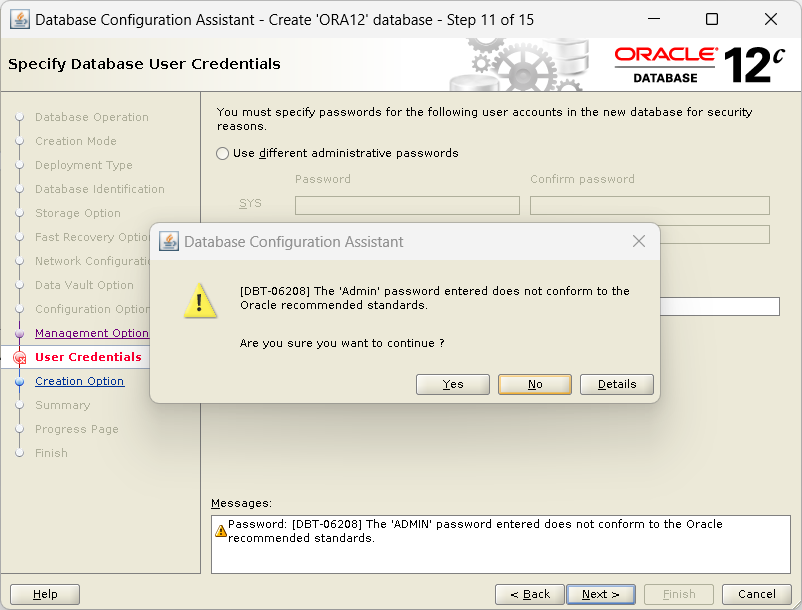Cancel the database creation wizard

tap(756, 594)
